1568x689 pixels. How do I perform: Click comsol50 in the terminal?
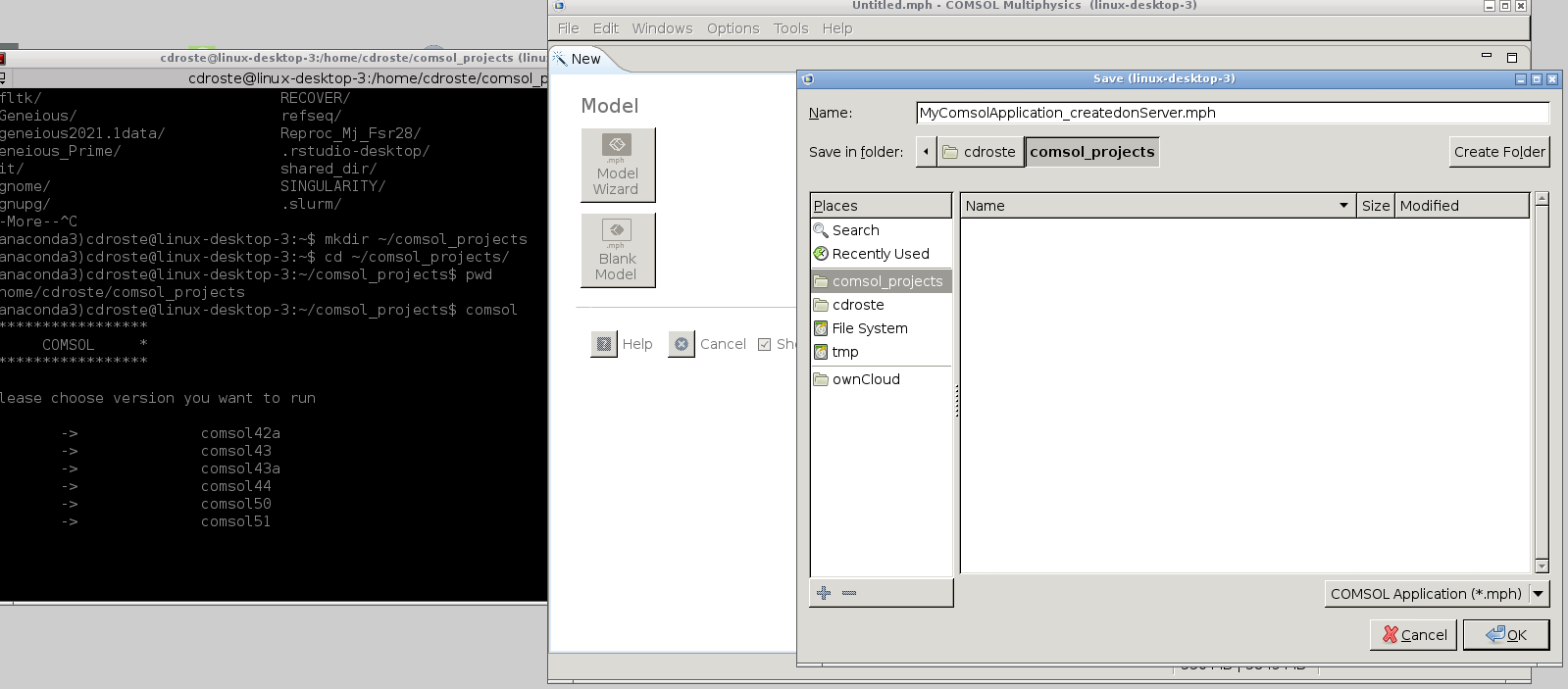coord(236,504)
